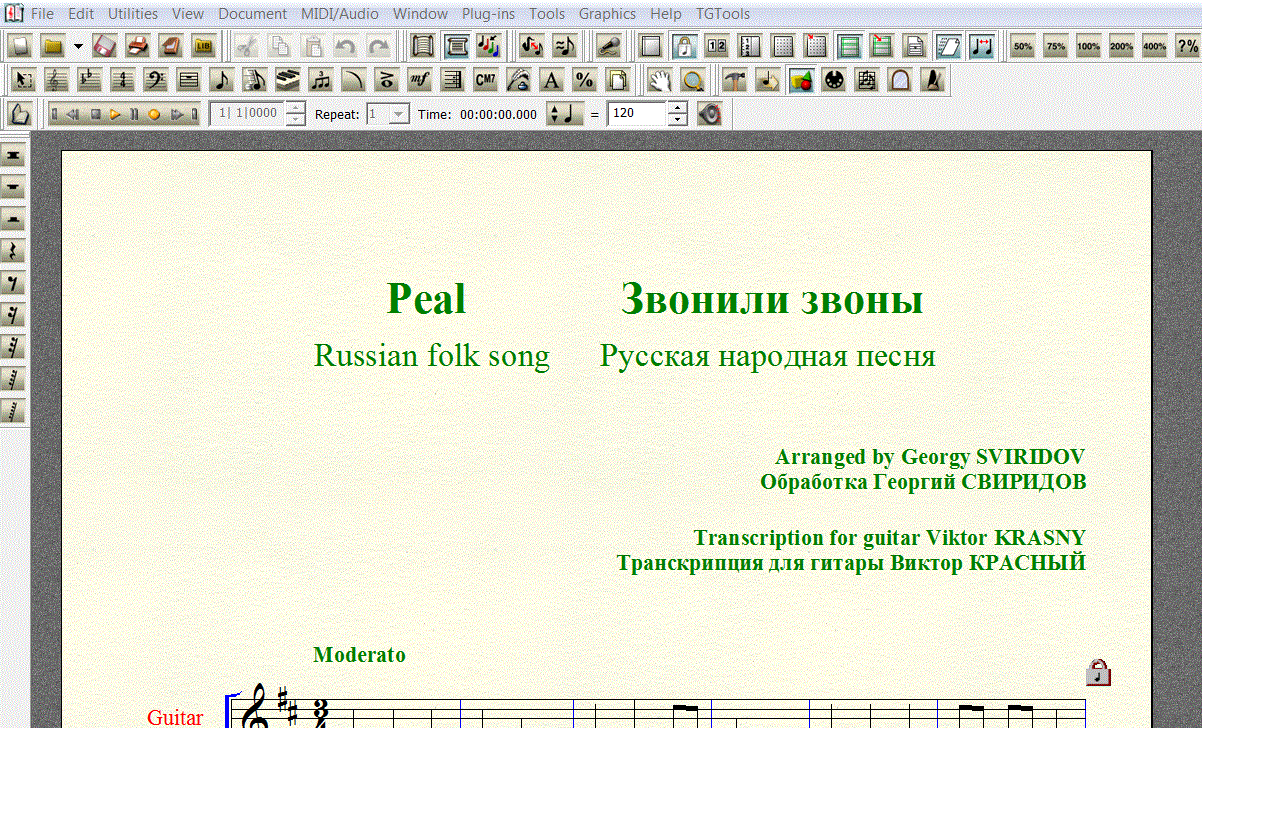Toggle the dotted grid display icon
This screenshot has height=817, width=1274.
pos(783,46)
